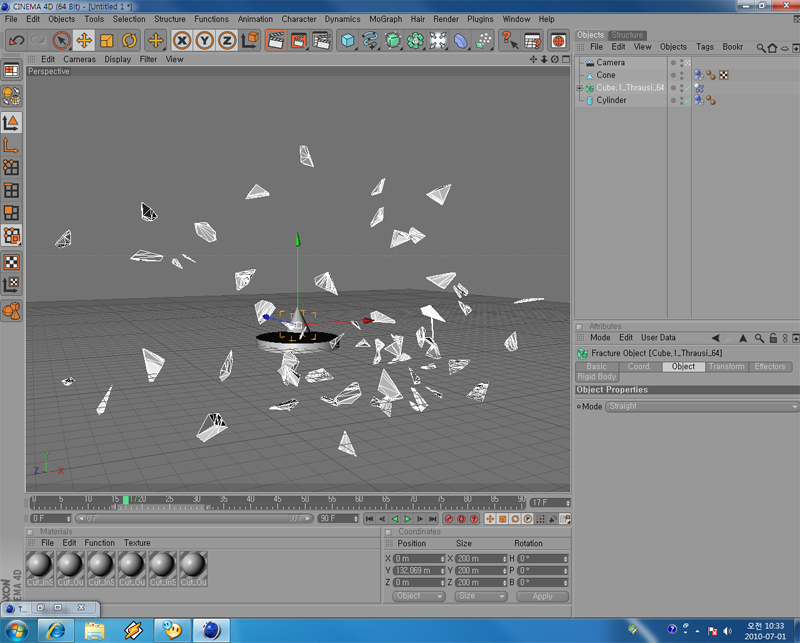The width and height of the screenshot is (800, 643).
Task: Open the Effectors tab
Action: click(x=769, y=366)
